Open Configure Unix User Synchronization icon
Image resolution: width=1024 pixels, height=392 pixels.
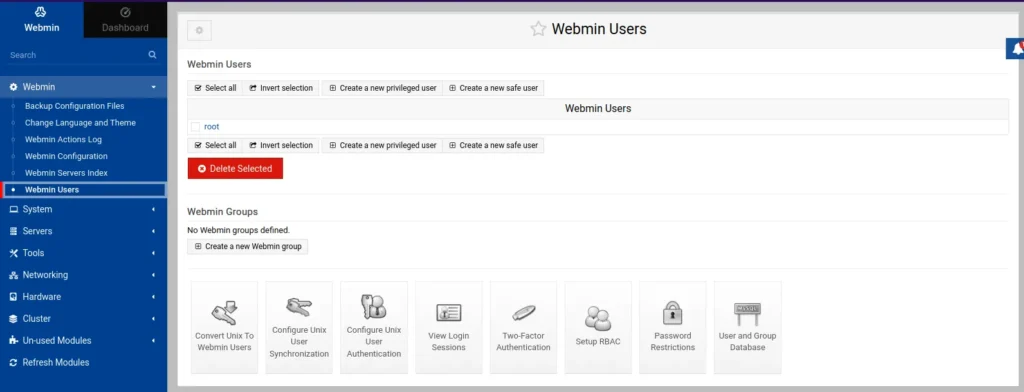(x=299, y=327)
